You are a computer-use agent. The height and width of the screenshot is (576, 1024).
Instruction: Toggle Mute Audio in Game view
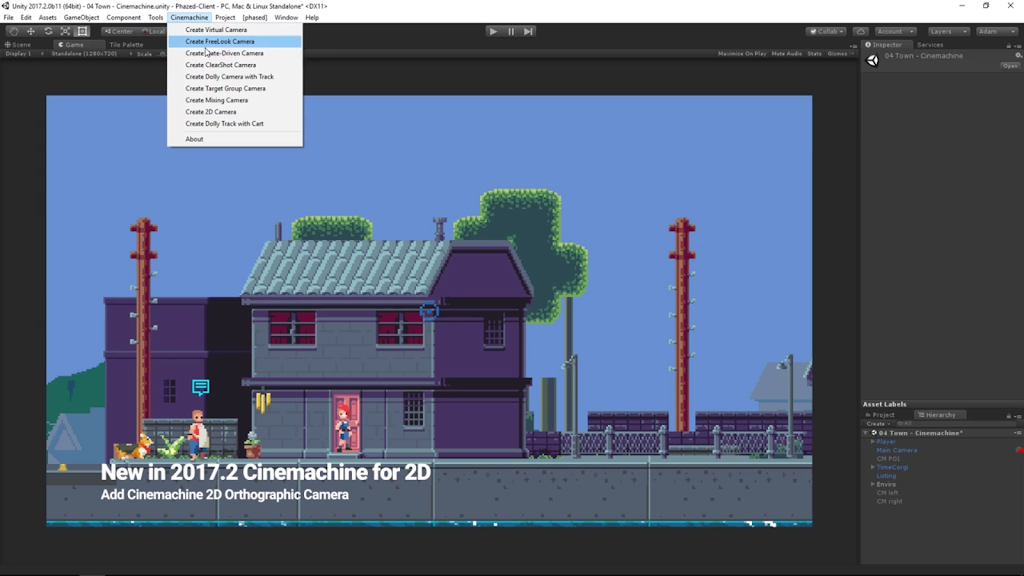[x=786, y=54]
